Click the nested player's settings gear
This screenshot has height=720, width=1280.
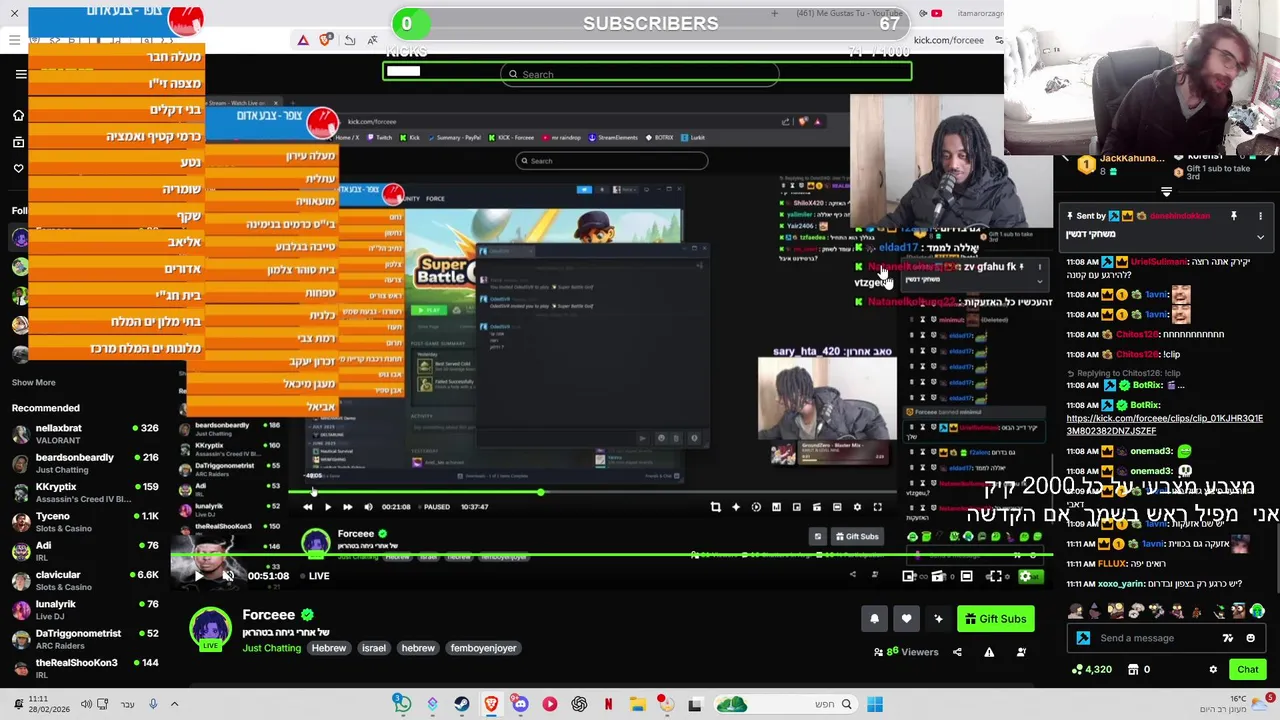(857, 507)
